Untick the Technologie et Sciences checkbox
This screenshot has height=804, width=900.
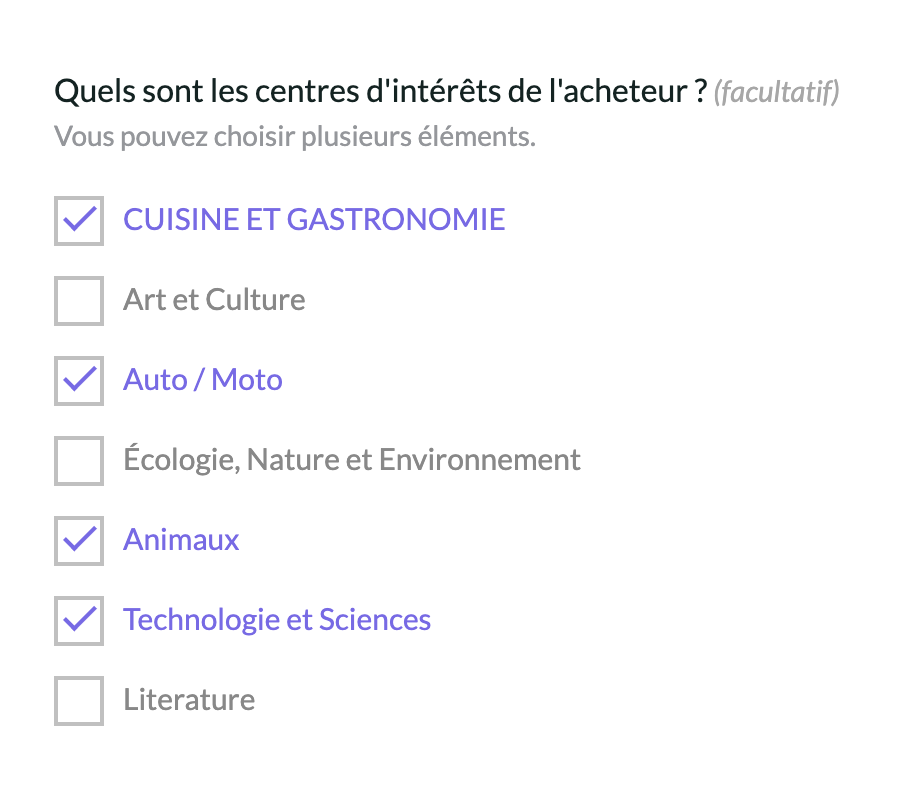[79, 620]
